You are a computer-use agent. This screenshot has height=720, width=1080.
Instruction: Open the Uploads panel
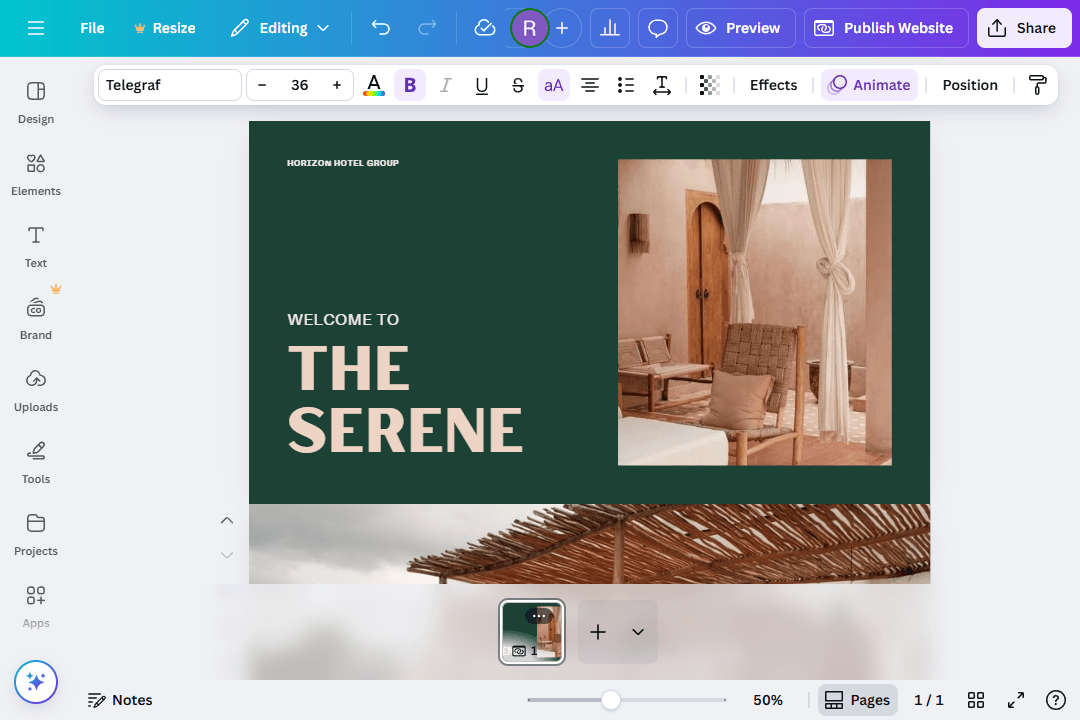(x=36, y=390)
